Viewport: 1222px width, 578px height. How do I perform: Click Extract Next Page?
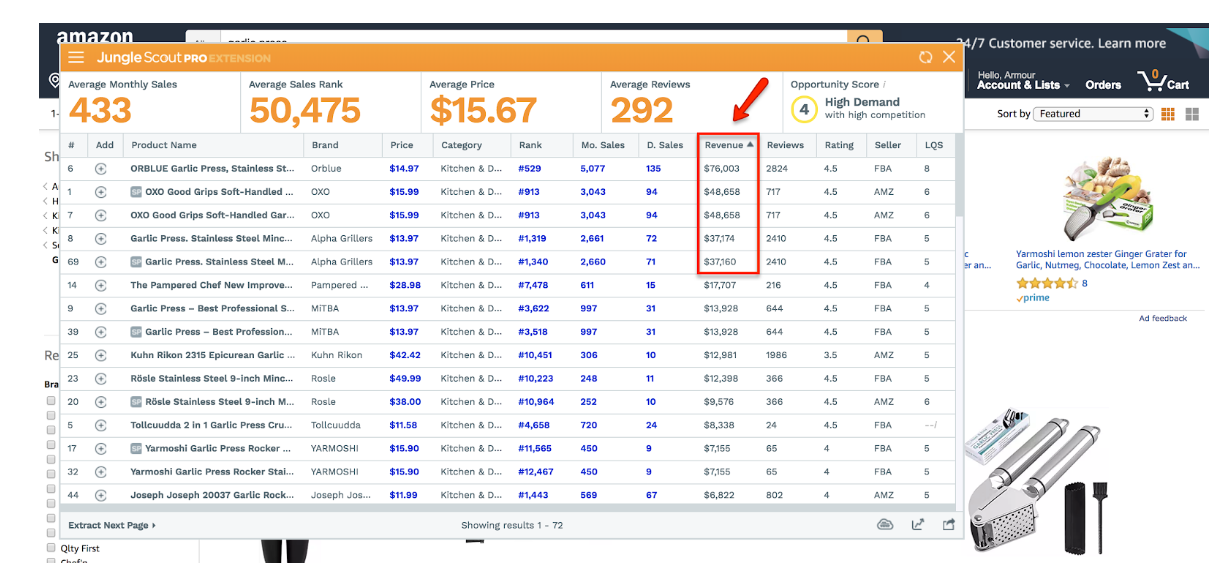111,525
